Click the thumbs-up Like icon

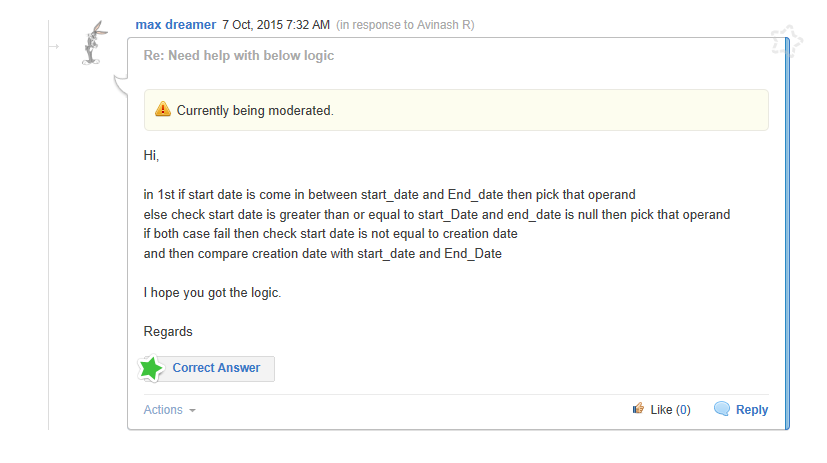pos(638,408)
